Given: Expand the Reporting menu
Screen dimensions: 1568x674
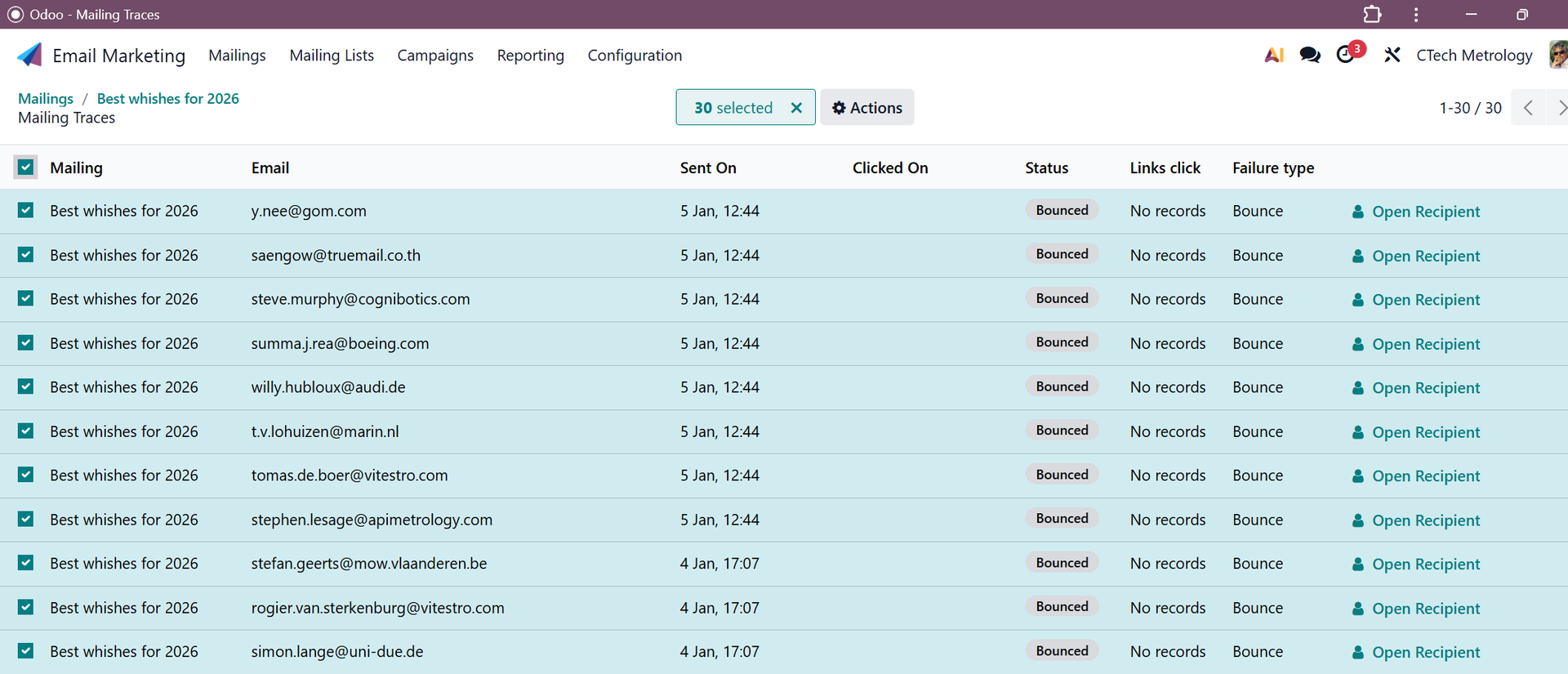Looking at the screenshot, I should 530,56.
